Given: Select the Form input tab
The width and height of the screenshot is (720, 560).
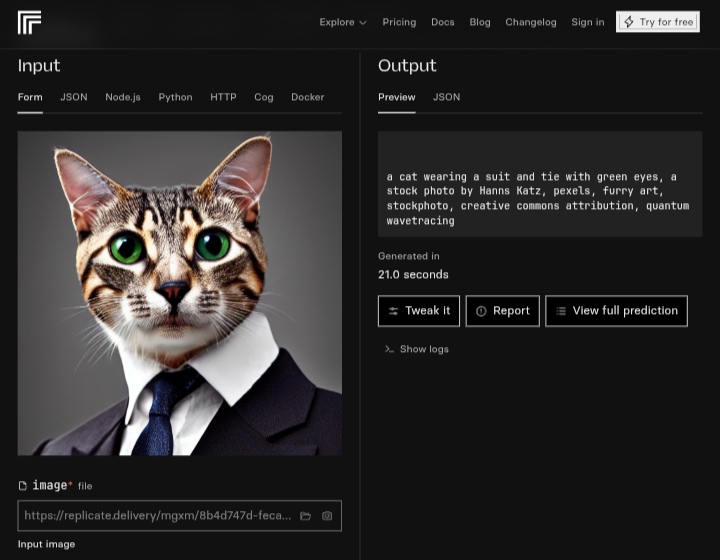Looking at the screenshot, I should [x=30, y=97].
